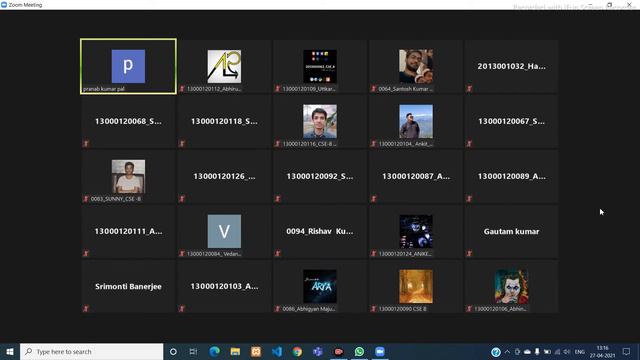Click the 13000120104_Ankit profile photo
Screen dimensions: 640x360
(416, 121)
